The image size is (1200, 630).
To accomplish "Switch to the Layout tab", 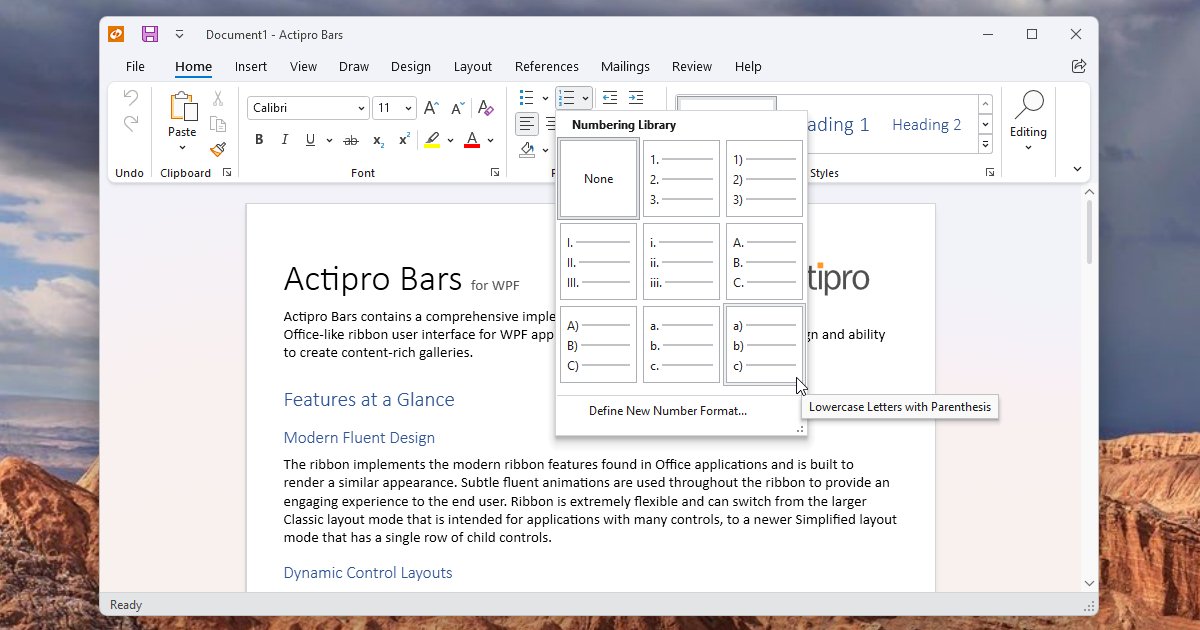I will coord(473,66).
